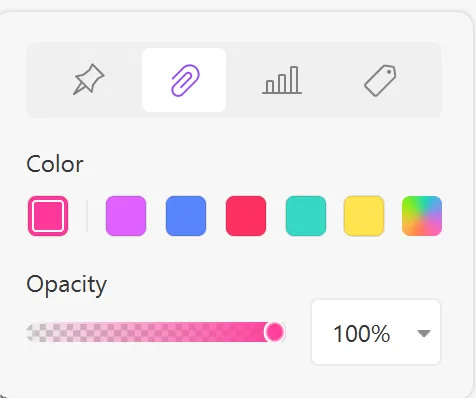The height and width of the screenshot is (398, 476).
Task: Click the middle of the opacity slider track
Action: click(x=156, y=332)
